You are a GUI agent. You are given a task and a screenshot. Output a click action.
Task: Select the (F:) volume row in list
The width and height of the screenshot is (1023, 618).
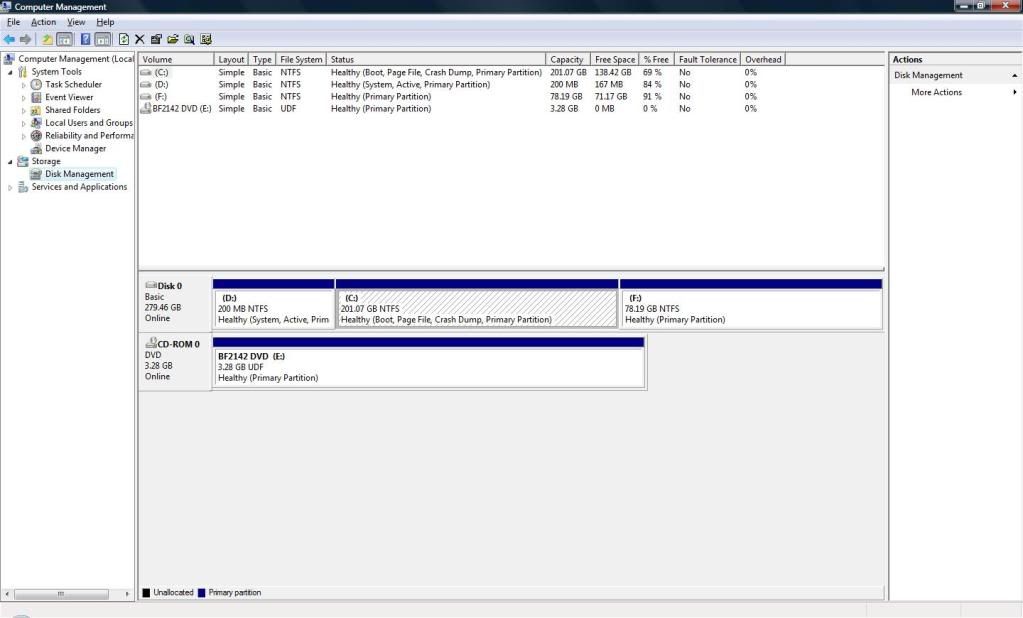[161, 97]
